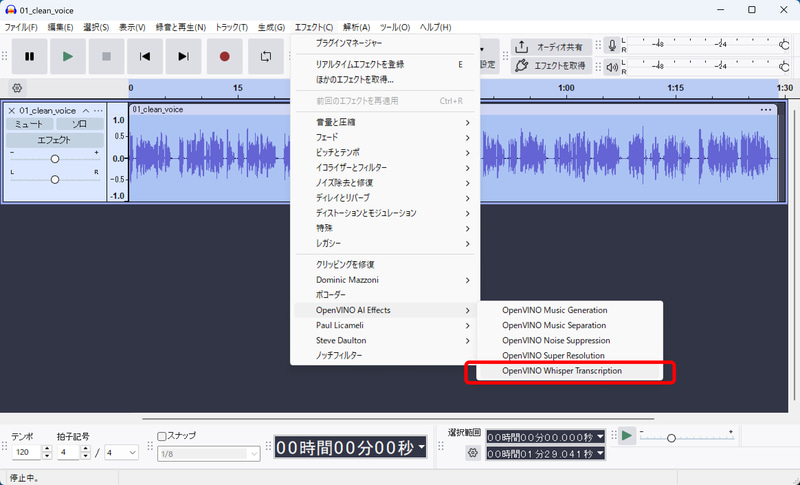
Task: Open the clip's three-dots menu at its right edge
Action: tap(766, 110)
